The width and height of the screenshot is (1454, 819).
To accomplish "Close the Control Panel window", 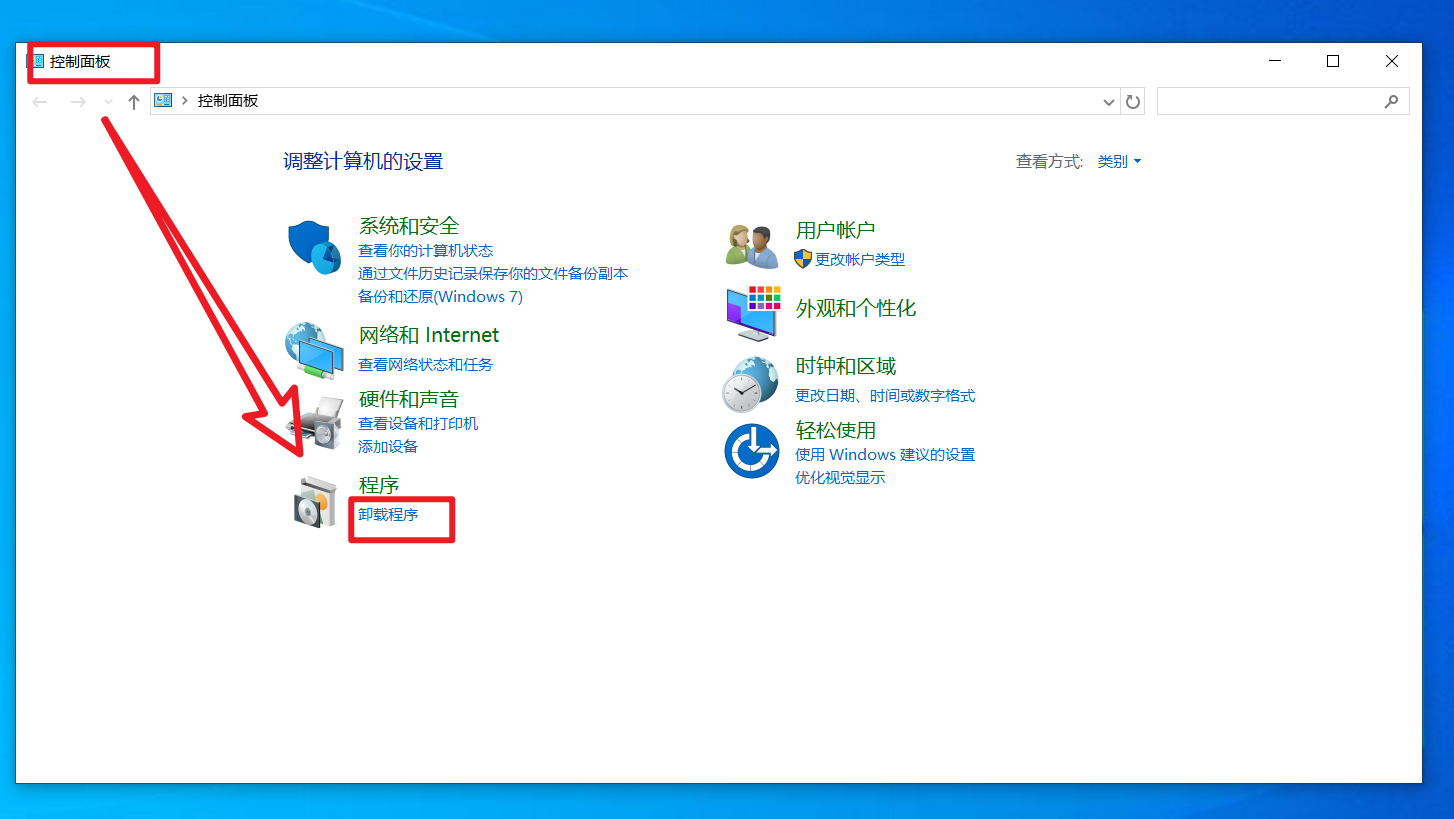I will (1392, 61).
